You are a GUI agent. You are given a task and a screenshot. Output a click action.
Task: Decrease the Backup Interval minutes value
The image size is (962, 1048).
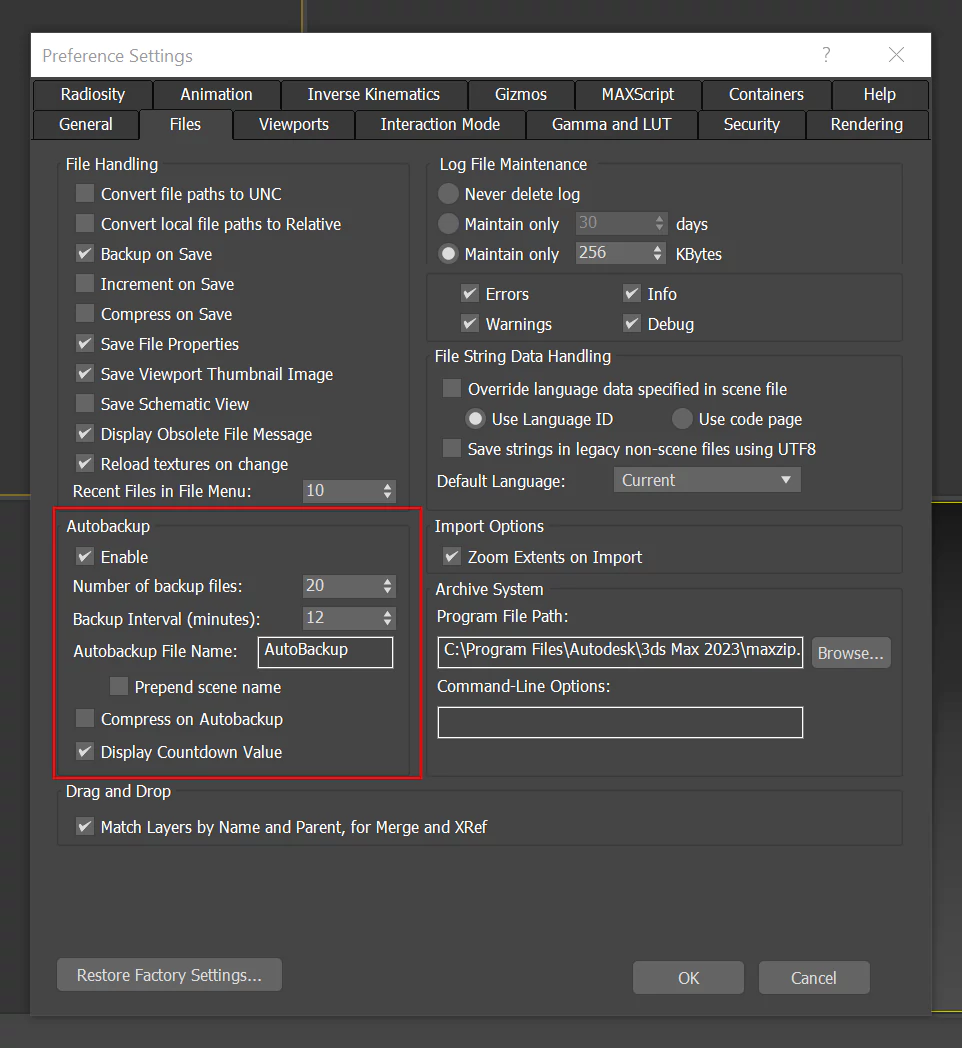[387, 623]
